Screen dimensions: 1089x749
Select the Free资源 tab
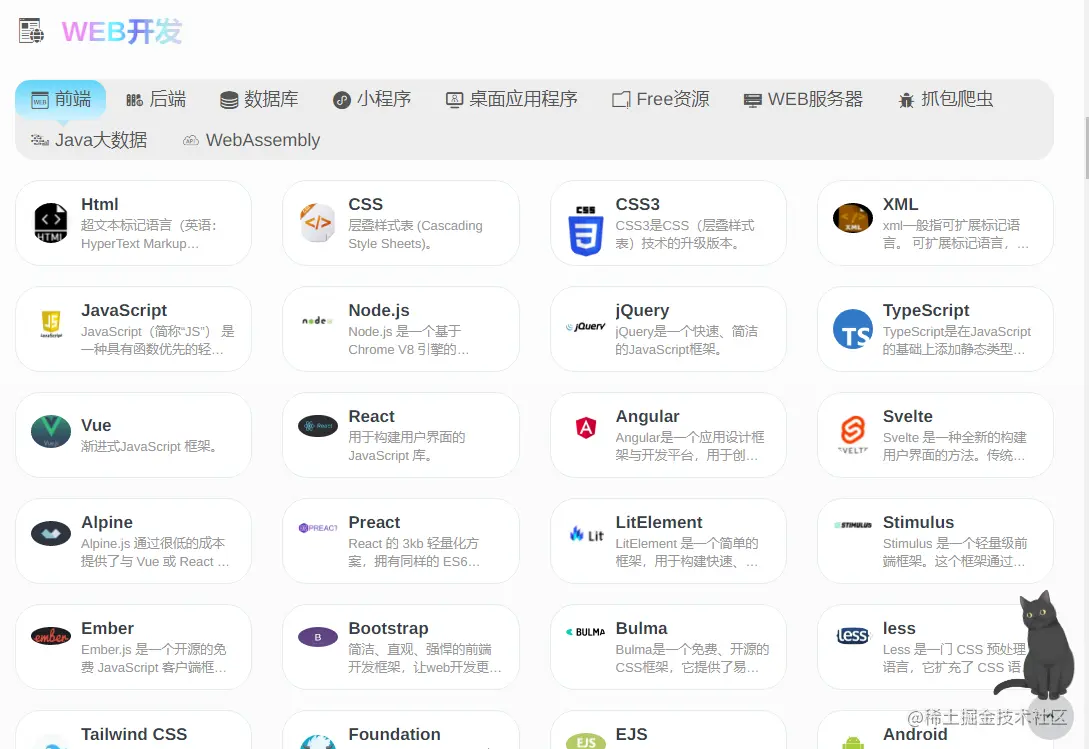point(660,99)
